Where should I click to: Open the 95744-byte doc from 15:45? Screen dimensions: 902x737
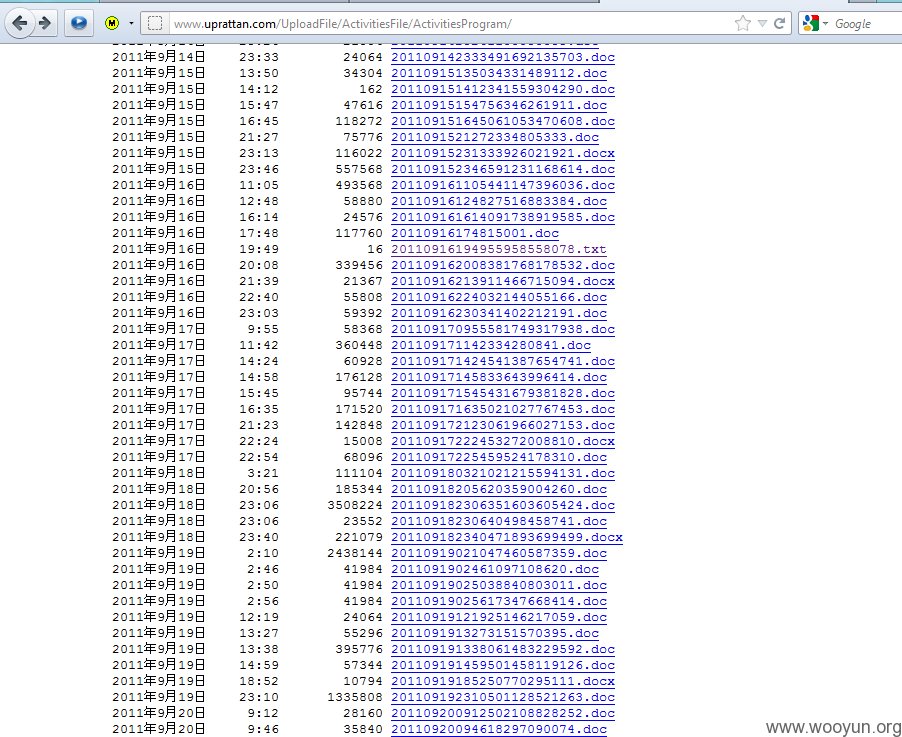coord(503,394)
